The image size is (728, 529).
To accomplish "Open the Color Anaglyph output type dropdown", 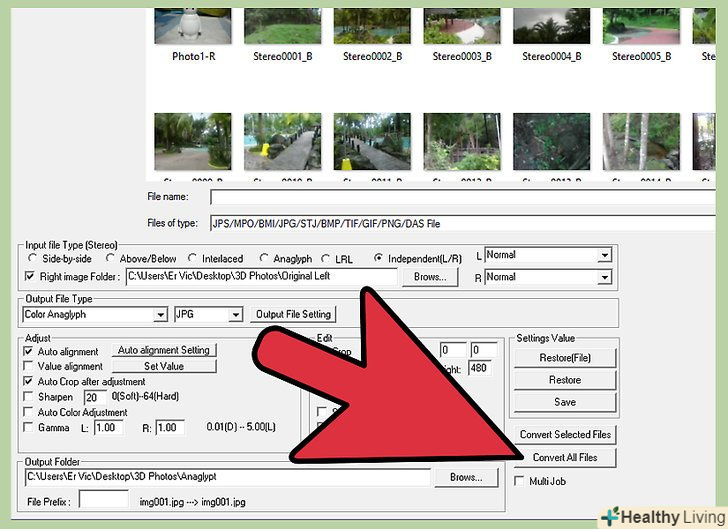I will click(x=95, y=314).
